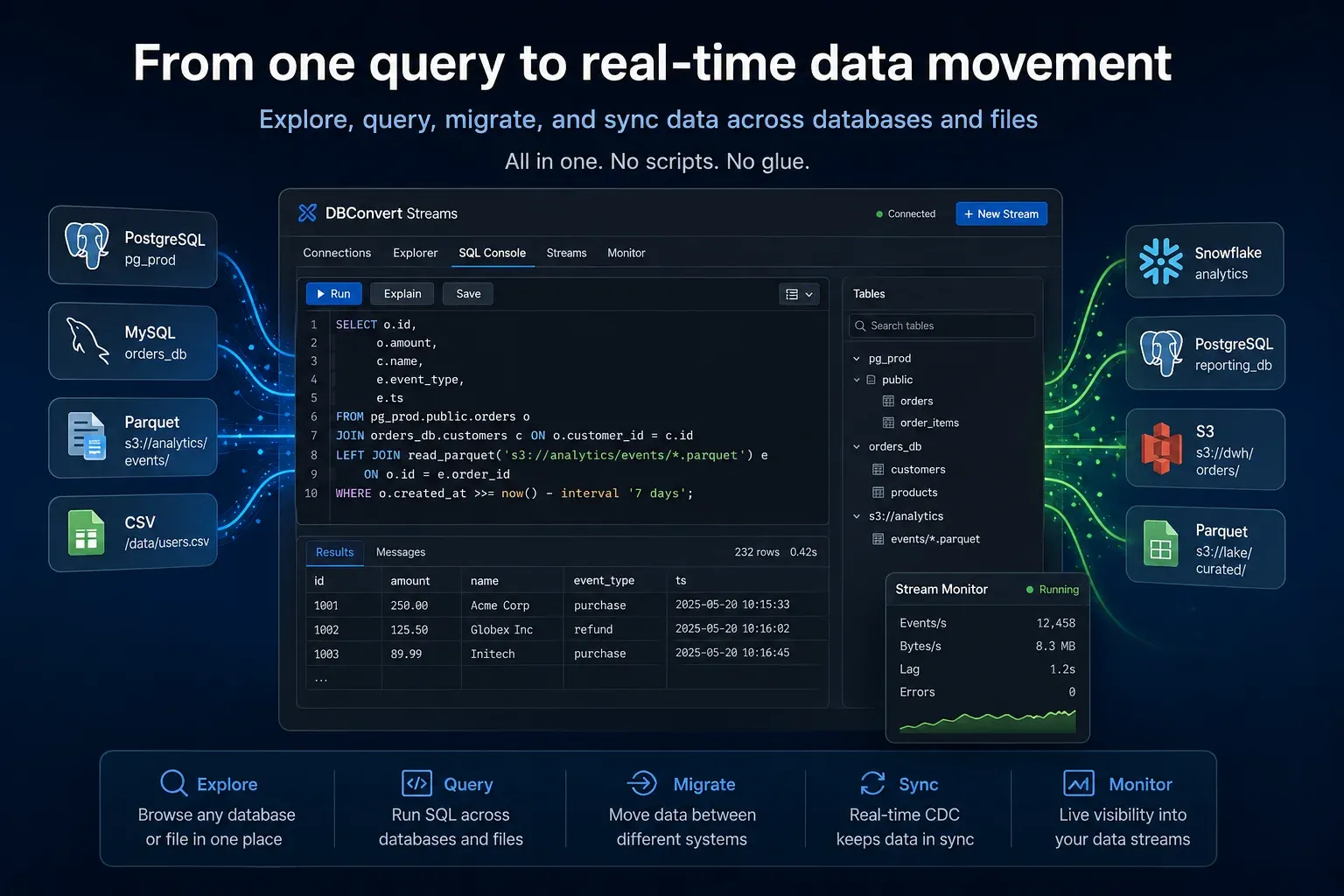Click the Migrate arrow icon
This screenshot has width=1344, height=896.
pos(643,783)
